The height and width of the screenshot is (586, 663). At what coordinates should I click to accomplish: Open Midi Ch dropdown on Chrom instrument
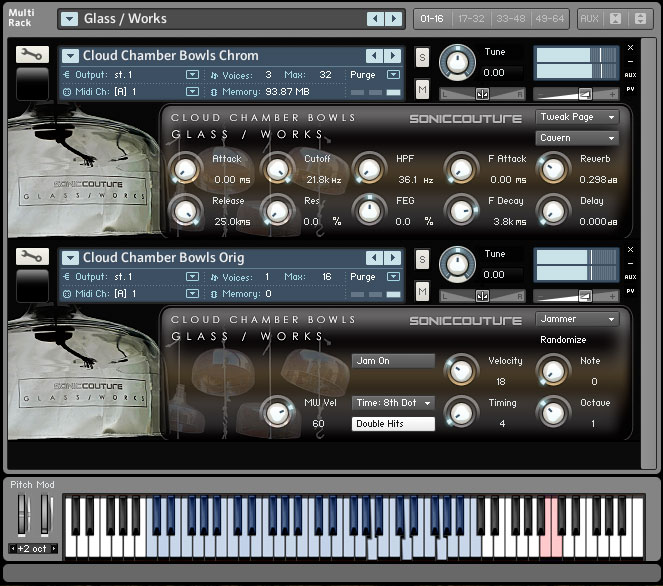point(192,92)
